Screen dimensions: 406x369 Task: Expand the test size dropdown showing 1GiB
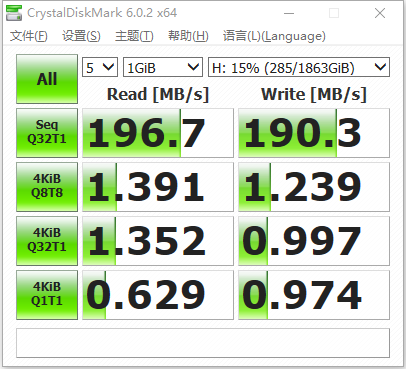163,67
